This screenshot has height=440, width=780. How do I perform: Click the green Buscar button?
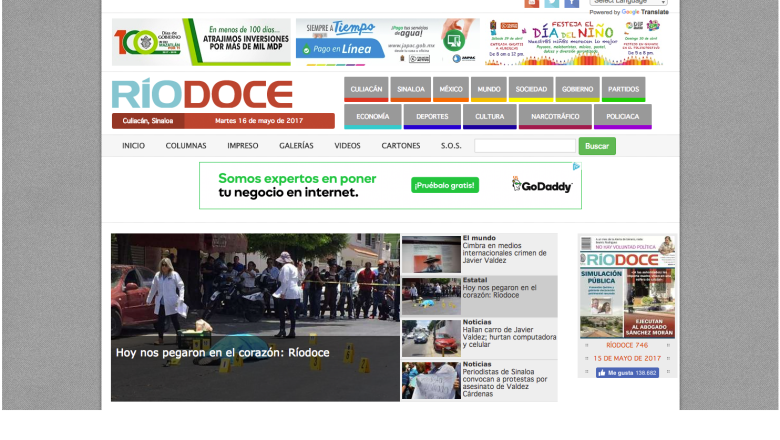click(597, 146)
